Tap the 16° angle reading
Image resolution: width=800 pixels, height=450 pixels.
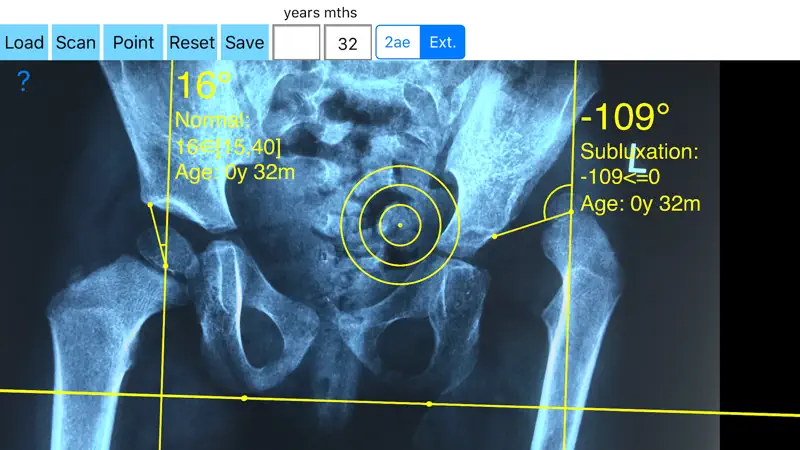[204, 85]
